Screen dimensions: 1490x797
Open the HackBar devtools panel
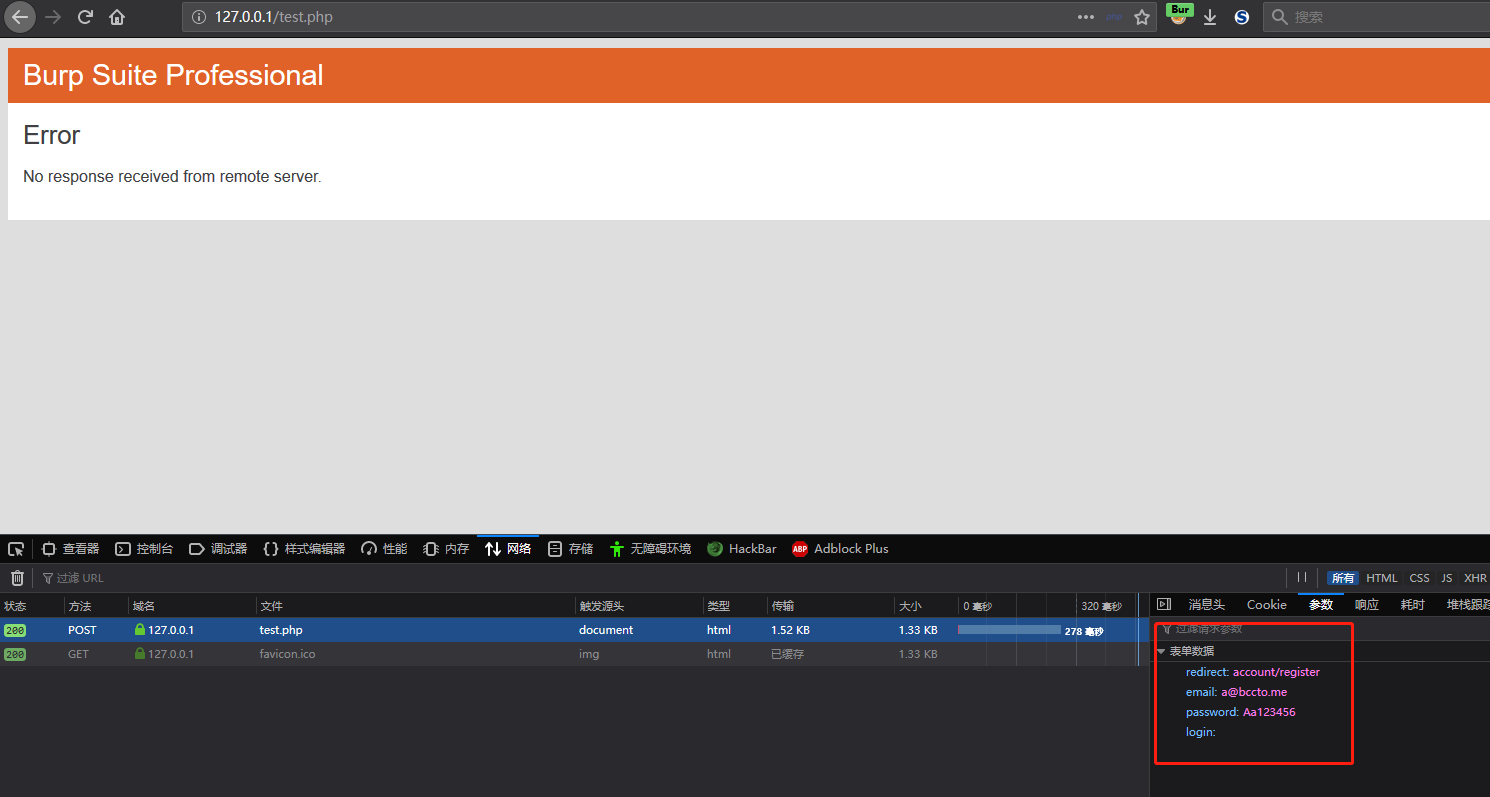[x=742, y=549]
